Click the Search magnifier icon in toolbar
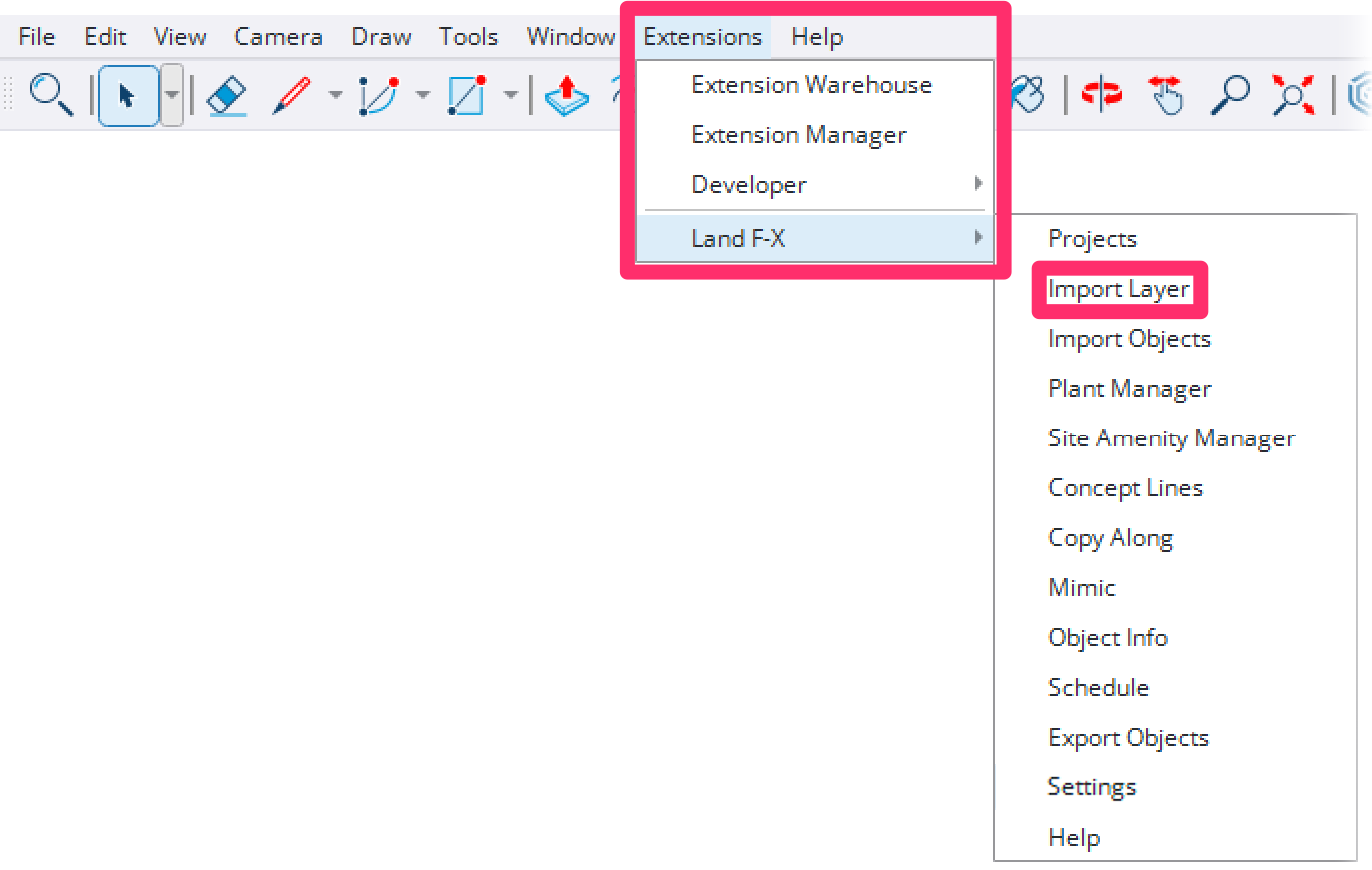 coord(50,95)
